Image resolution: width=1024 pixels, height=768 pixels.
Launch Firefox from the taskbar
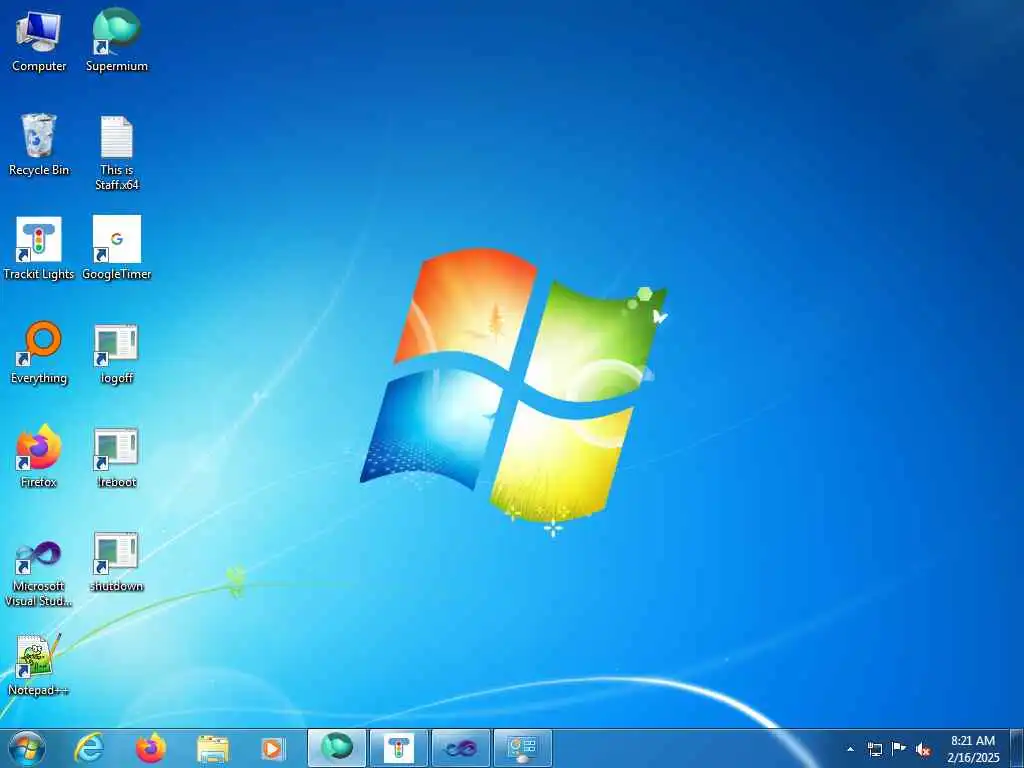pos(151,748)
